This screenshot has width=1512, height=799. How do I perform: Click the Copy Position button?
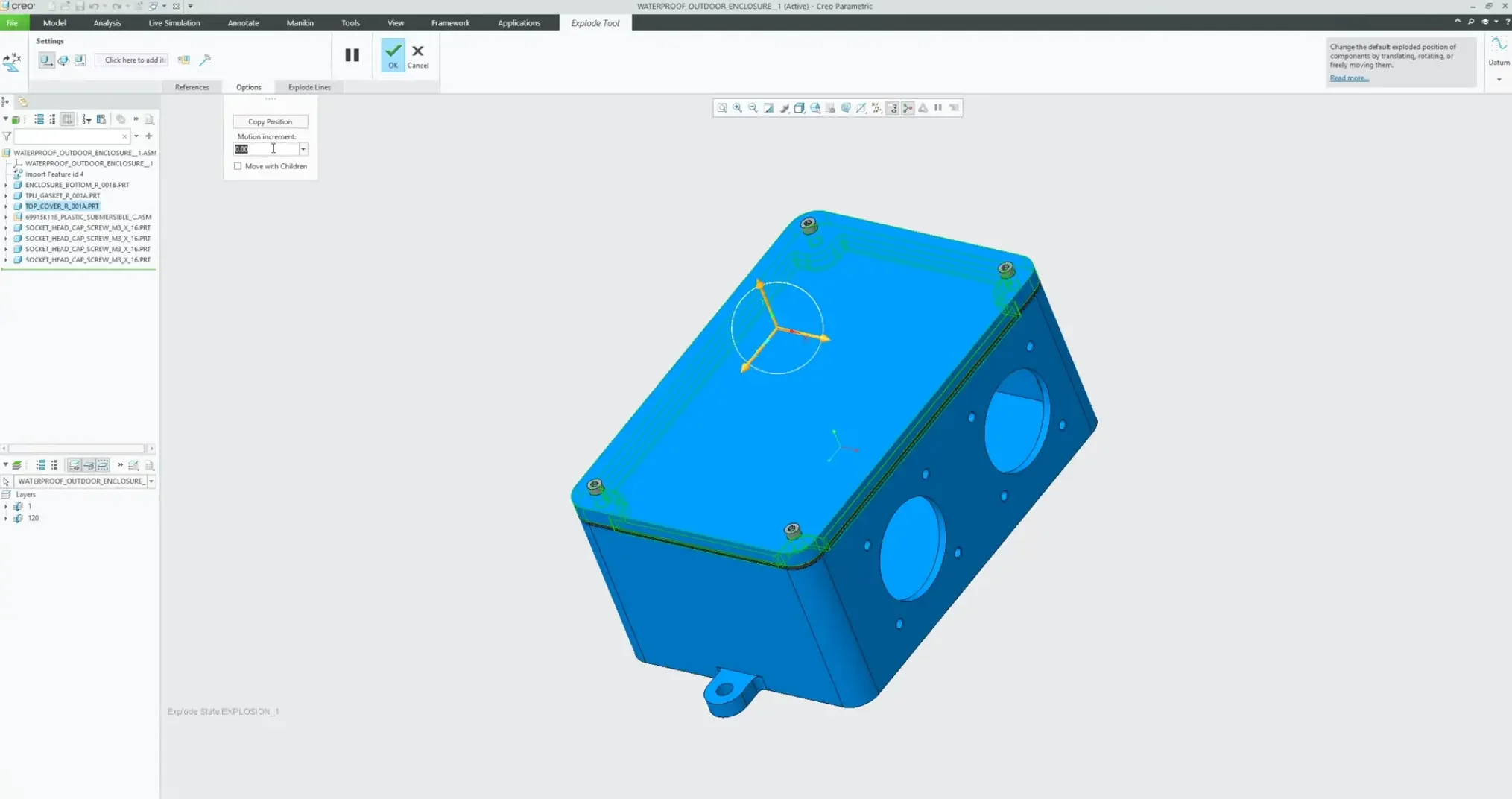pyautogui.click(x=270, y=121)
